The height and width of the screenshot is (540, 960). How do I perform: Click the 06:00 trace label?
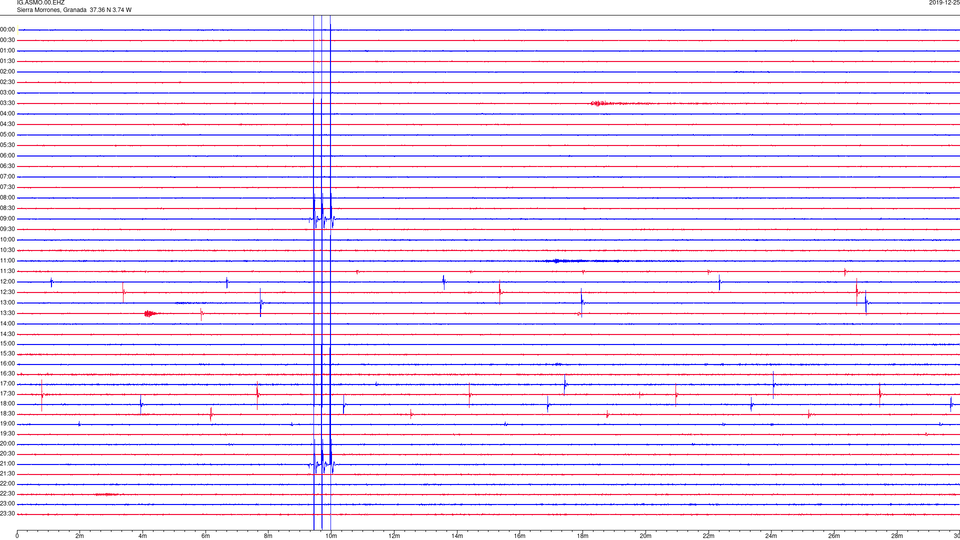(7, 156)
